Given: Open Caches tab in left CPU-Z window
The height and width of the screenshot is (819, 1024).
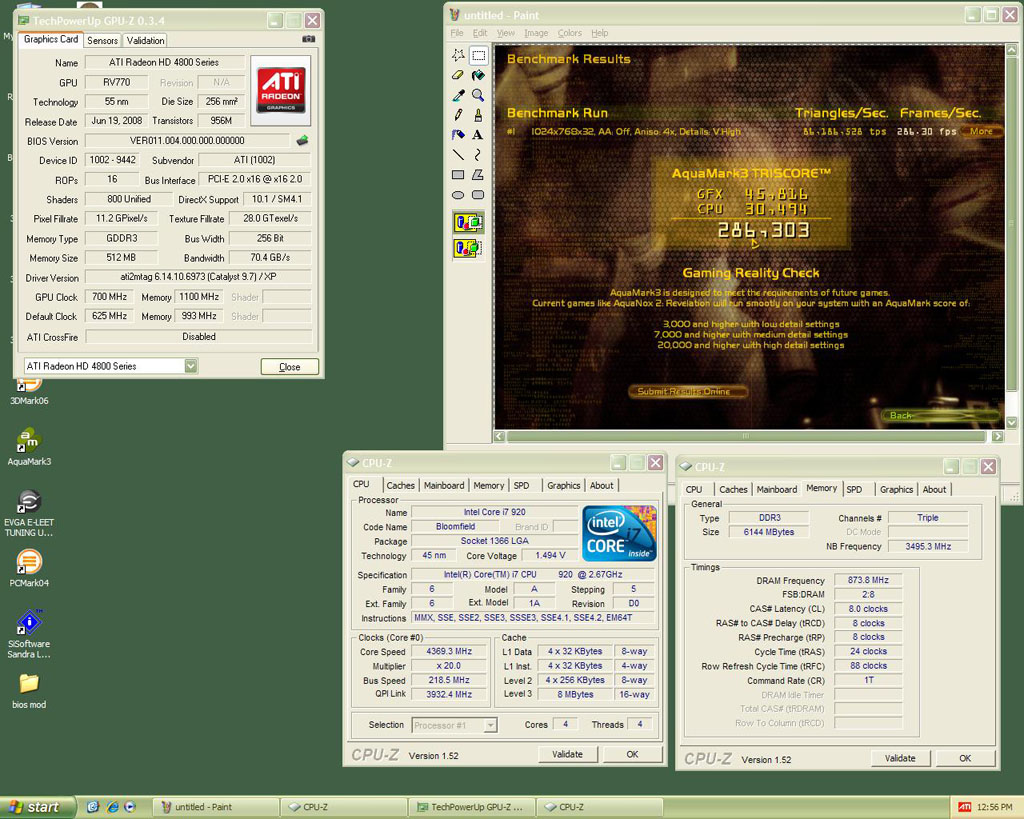Looking at the screenshot, I should [x=400, y=485].
